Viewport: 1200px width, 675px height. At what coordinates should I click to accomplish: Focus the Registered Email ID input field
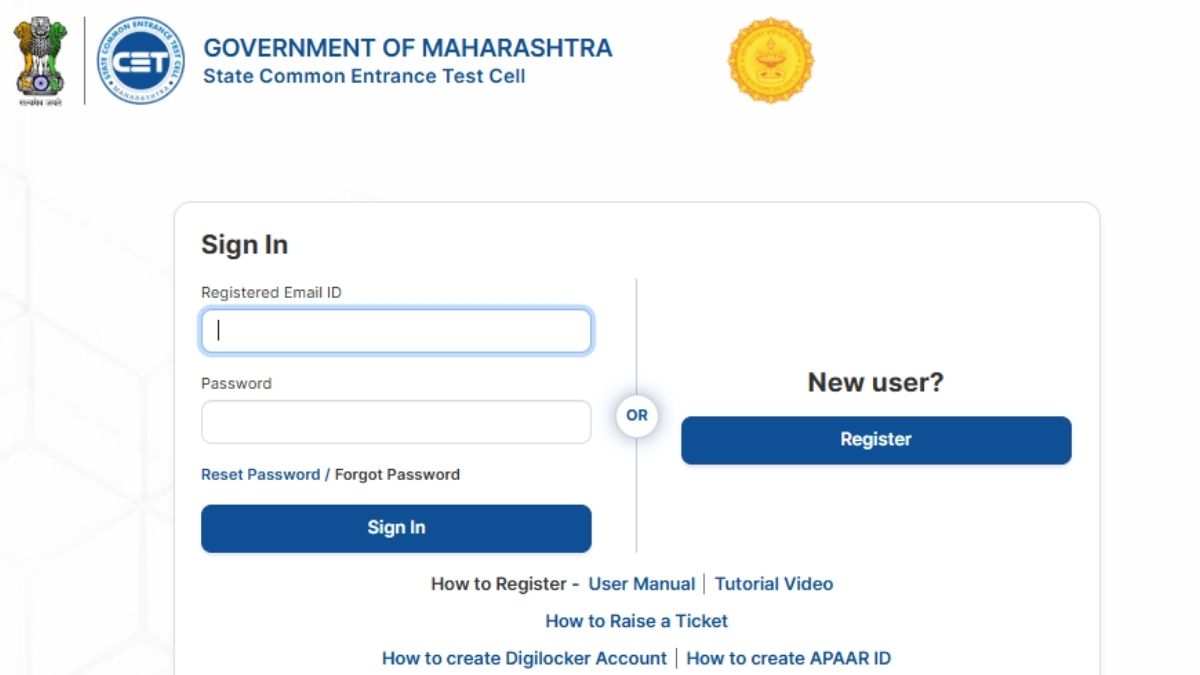396,331
